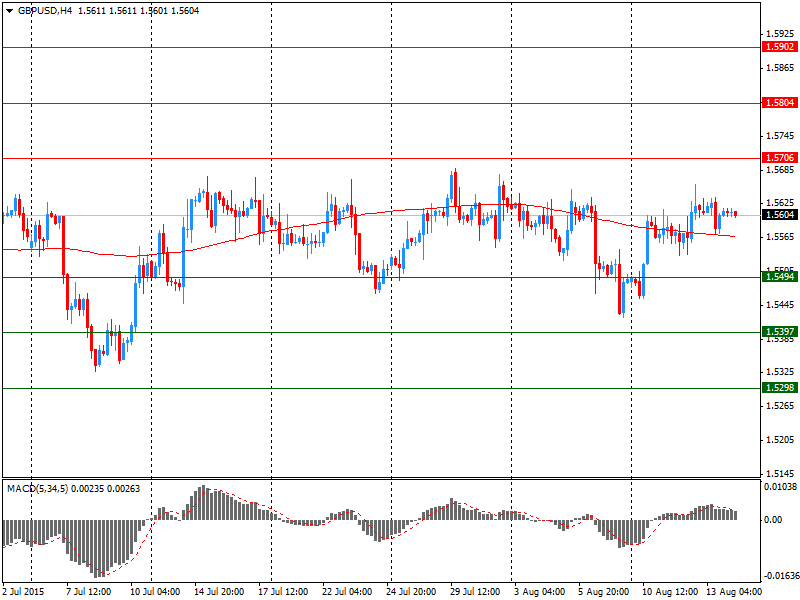
Task: Click the 1.5625 price scale value
Action: pos(781,203)
